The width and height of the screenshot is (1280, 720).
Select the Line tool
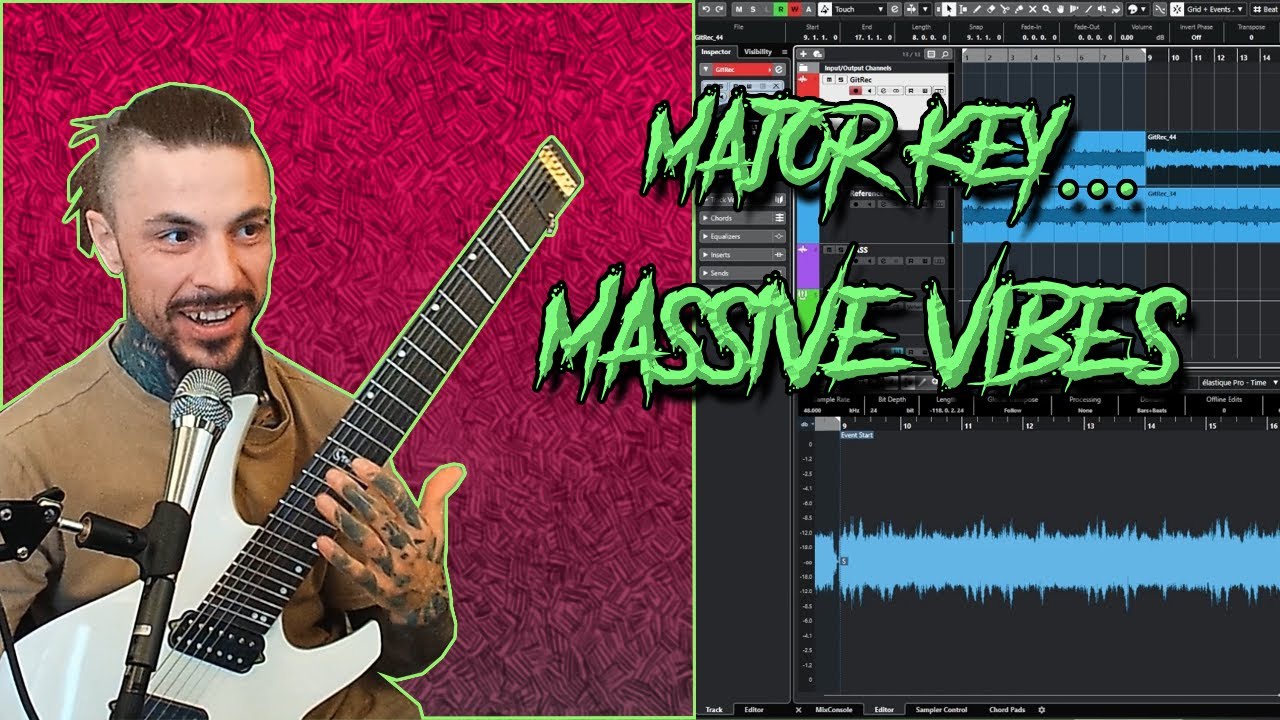pyautogui.click(x=1091, y=9)
